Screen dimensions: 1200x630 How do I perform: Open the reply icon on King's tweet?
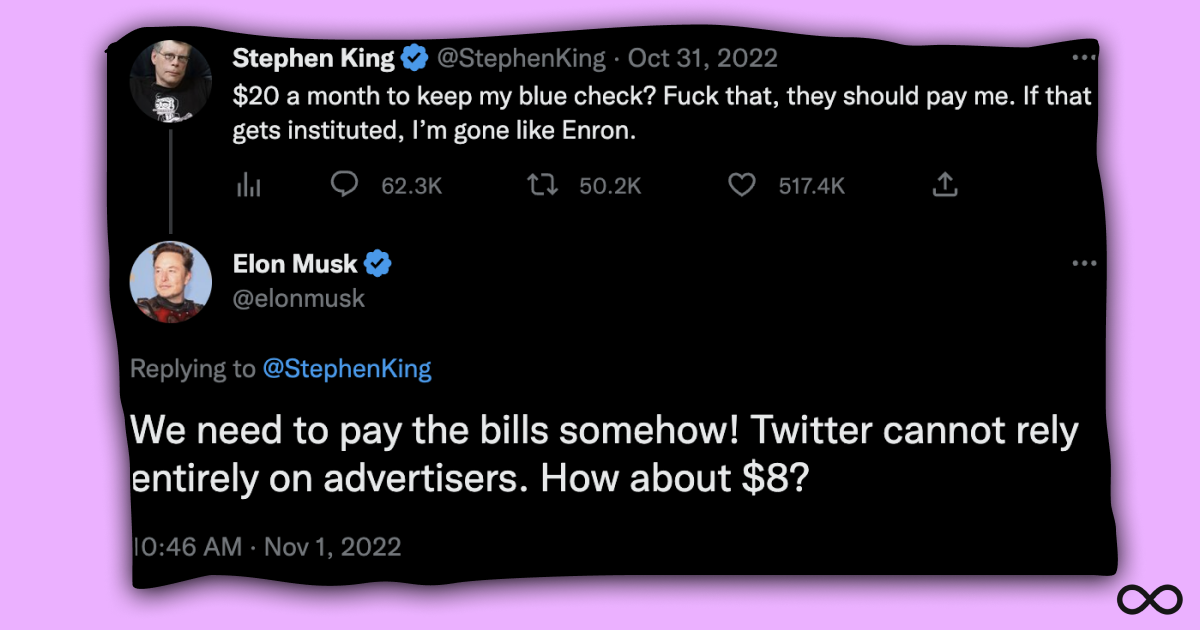(343, 185)
